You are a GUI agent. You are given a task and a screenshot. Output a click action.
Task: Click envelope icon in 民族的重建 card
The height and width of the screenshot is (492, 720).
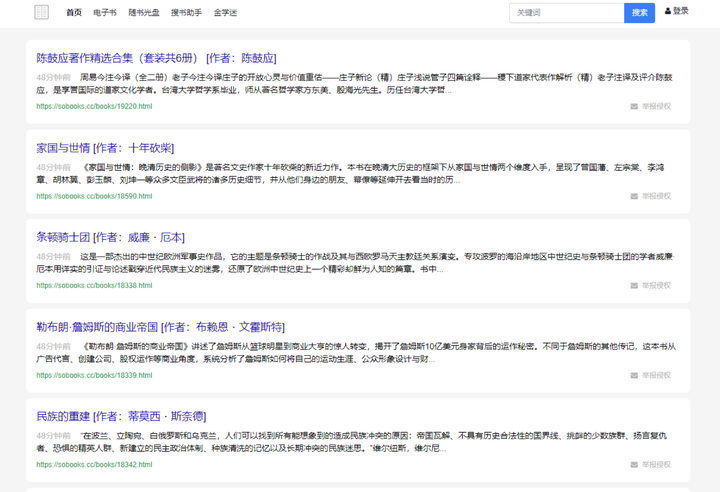point(634,465)
